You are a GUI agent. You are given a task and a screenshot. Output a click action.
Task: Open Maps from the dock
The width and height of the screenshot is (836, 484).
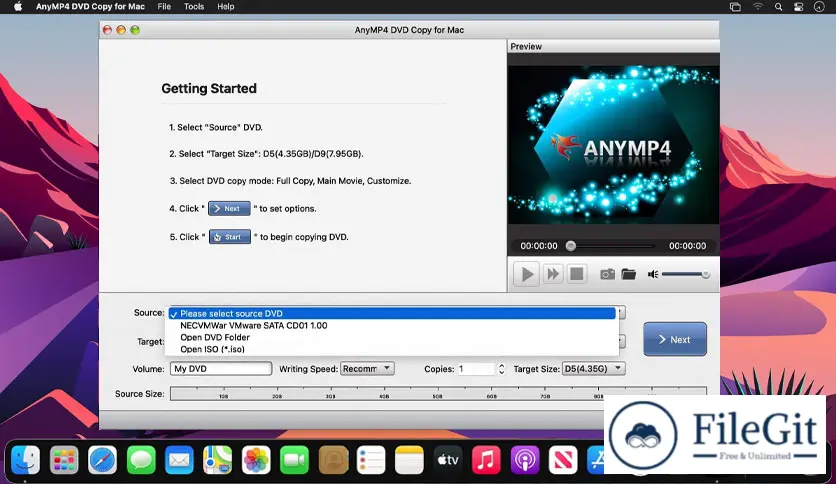click(x=218, y=460)
